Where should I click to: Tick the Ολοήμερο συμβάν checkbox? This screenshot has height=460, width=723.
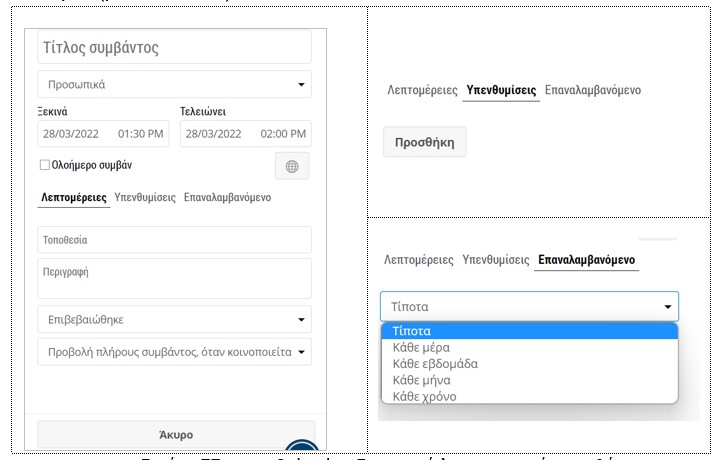pos(45,165)
